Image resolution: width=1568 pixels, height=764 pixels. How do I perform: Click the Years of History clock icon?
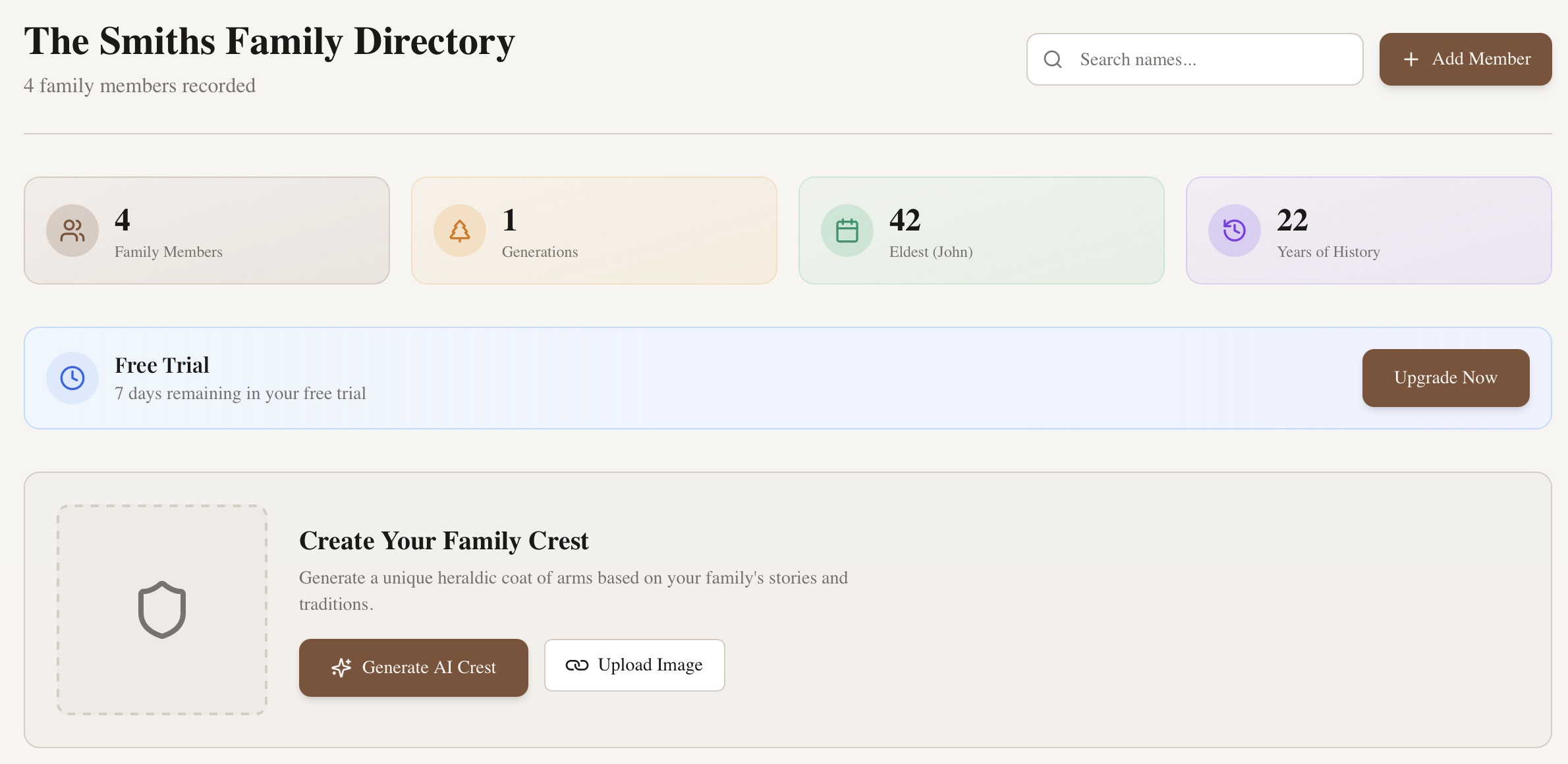(x=1235, y=231)
